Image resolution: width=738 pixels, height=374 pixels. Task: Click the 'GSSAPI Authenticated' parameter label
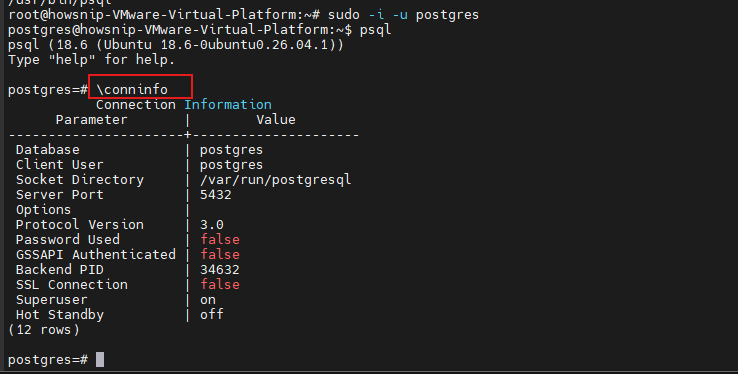[x=96, y=255]
